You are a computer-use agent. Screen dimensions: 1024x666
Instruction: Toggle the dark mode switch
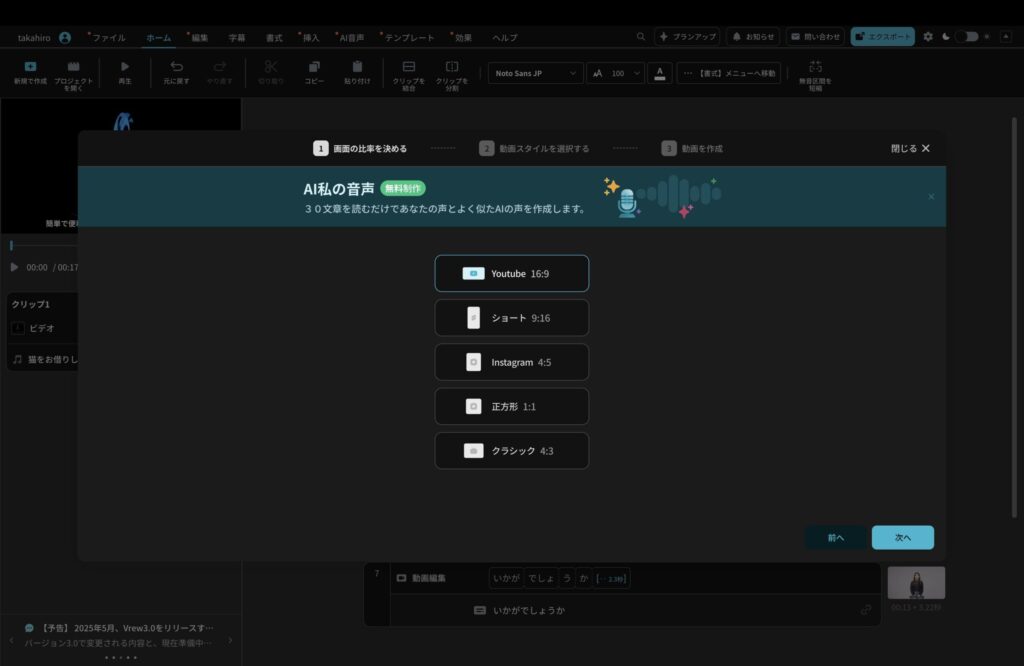(x=967, y=37)
